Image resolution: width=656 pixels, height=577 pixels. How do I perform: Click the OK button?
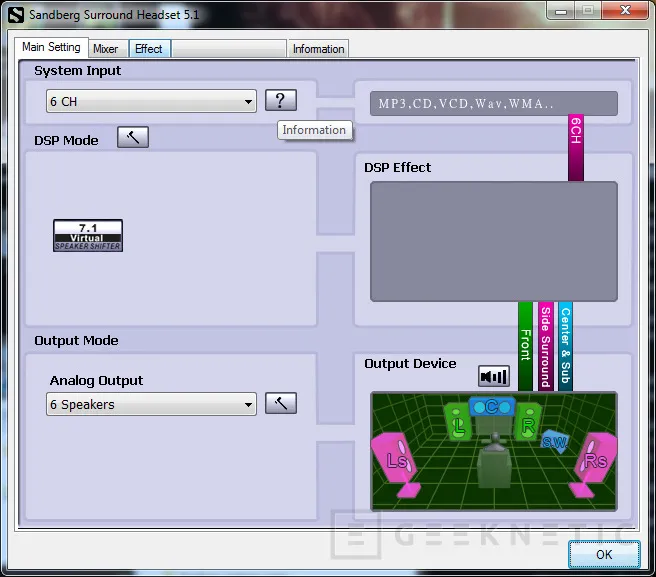(x=604, y=554)
